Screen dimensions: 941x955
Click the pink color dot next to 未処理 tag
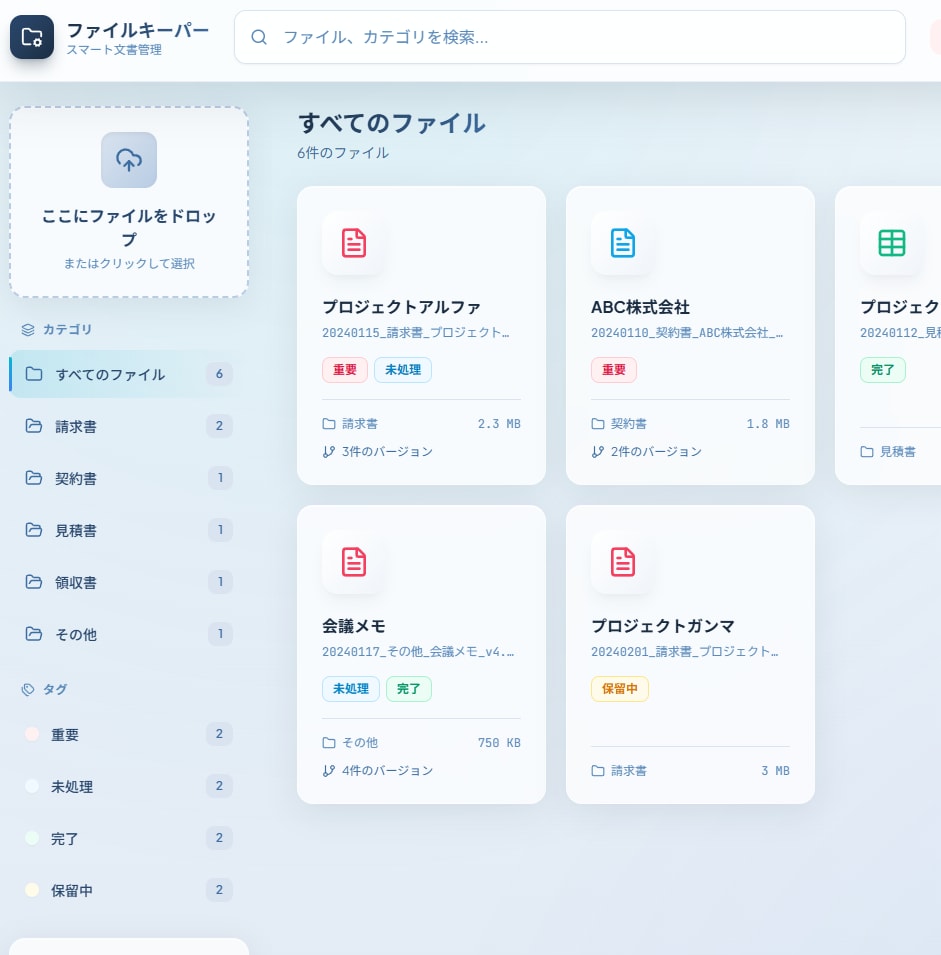(31, 786)
